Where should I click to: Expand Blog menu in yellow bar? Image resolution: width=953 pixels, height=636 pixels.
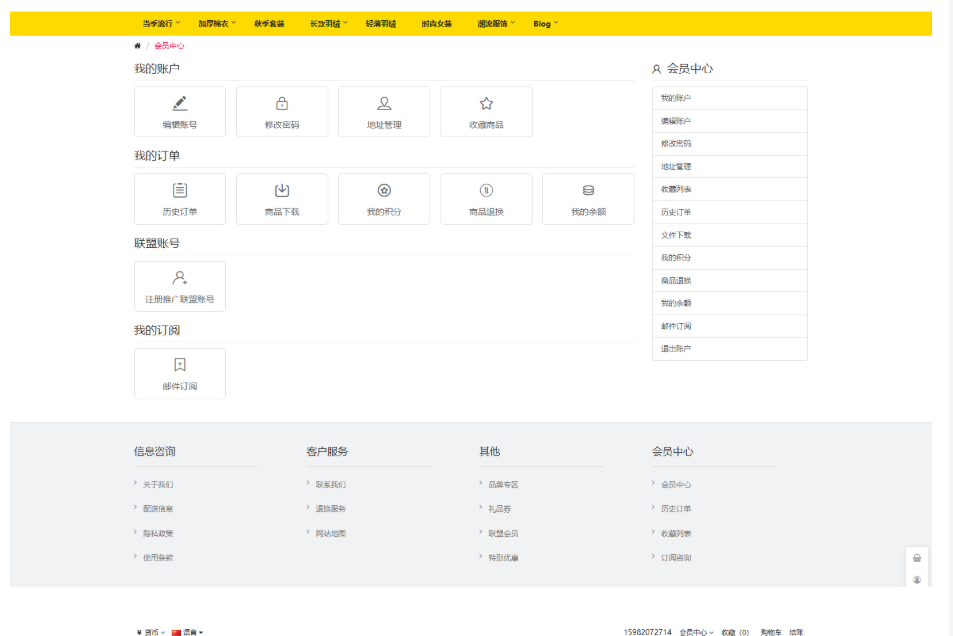[546, 24]
